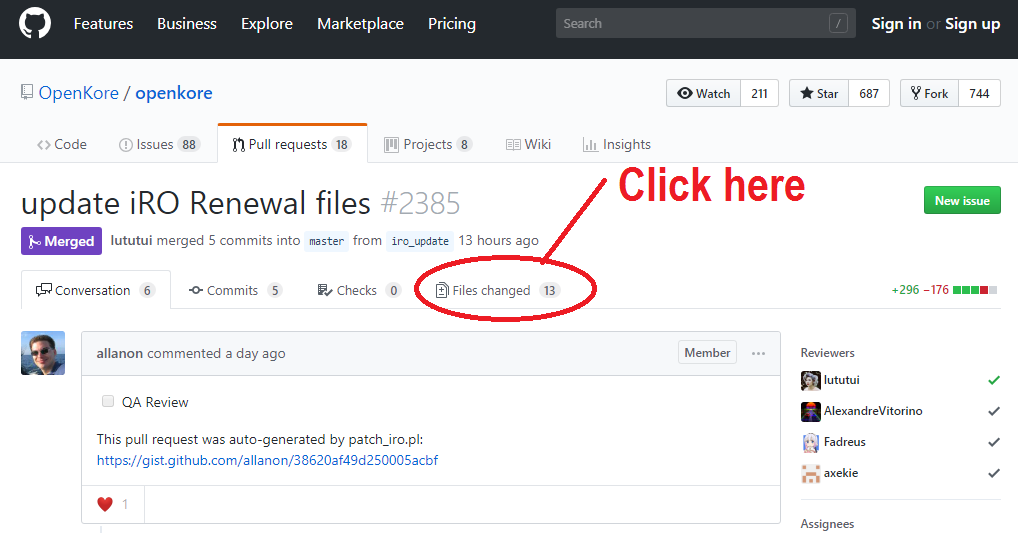1018x533 pixels.
Task: Click Fadreus's reviewer avatar
Action: pos(811,443)
